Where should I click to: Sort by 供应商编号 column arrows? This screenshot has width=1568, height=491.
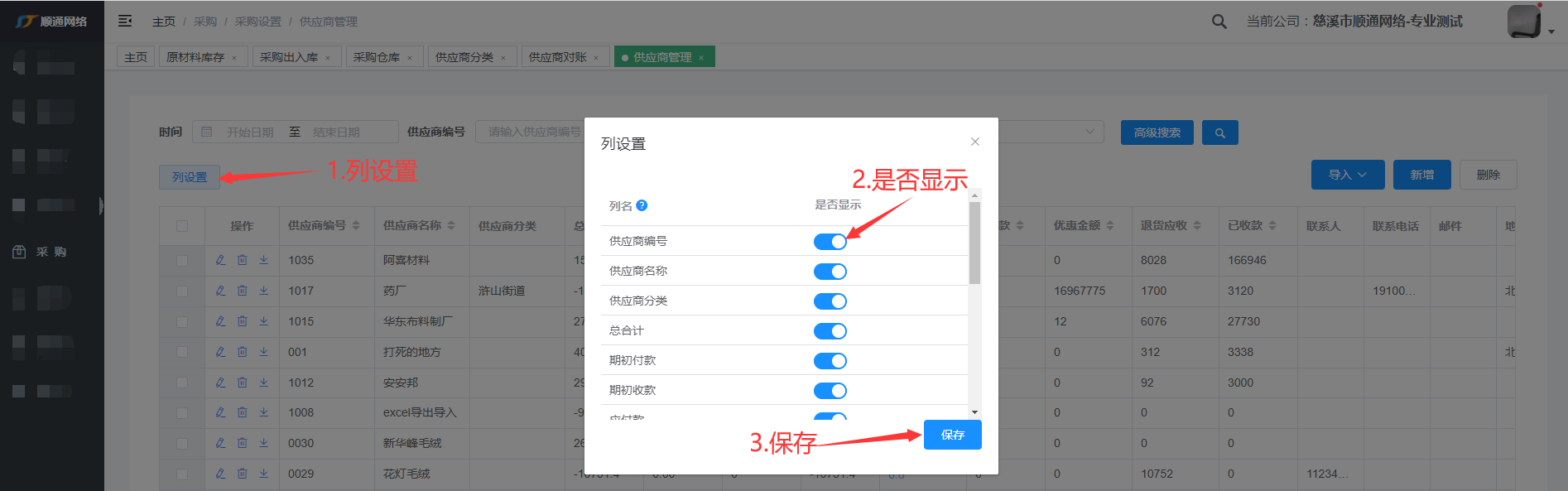pyautogui.click(x=356, y=225)
